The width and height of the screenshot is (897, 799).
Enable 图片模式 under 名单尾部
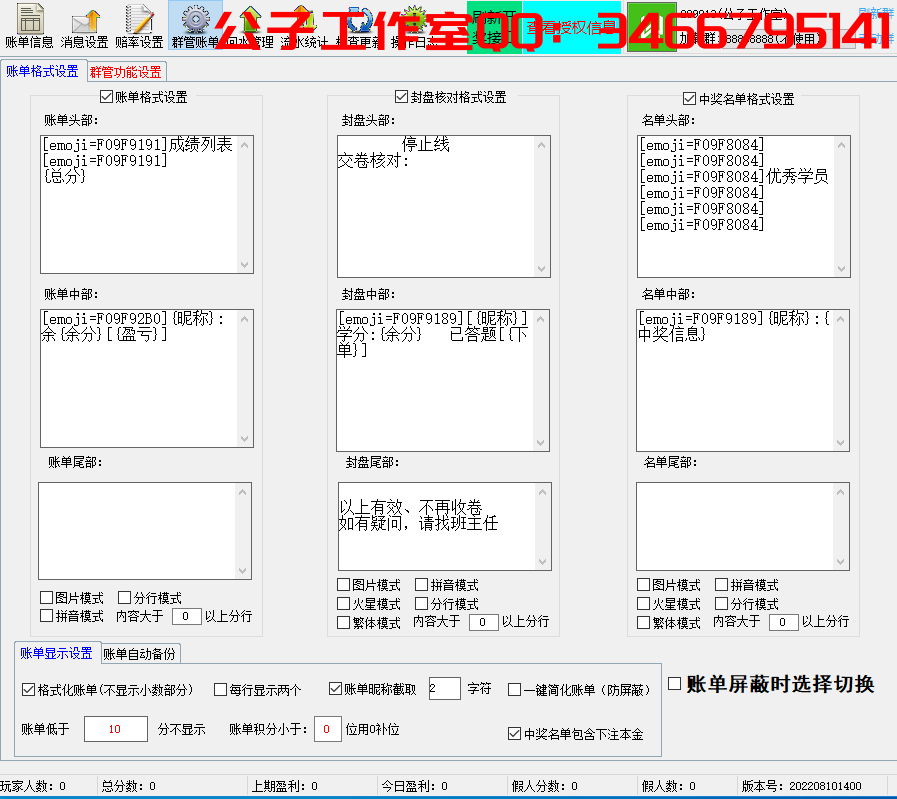(x=643, y=585)
